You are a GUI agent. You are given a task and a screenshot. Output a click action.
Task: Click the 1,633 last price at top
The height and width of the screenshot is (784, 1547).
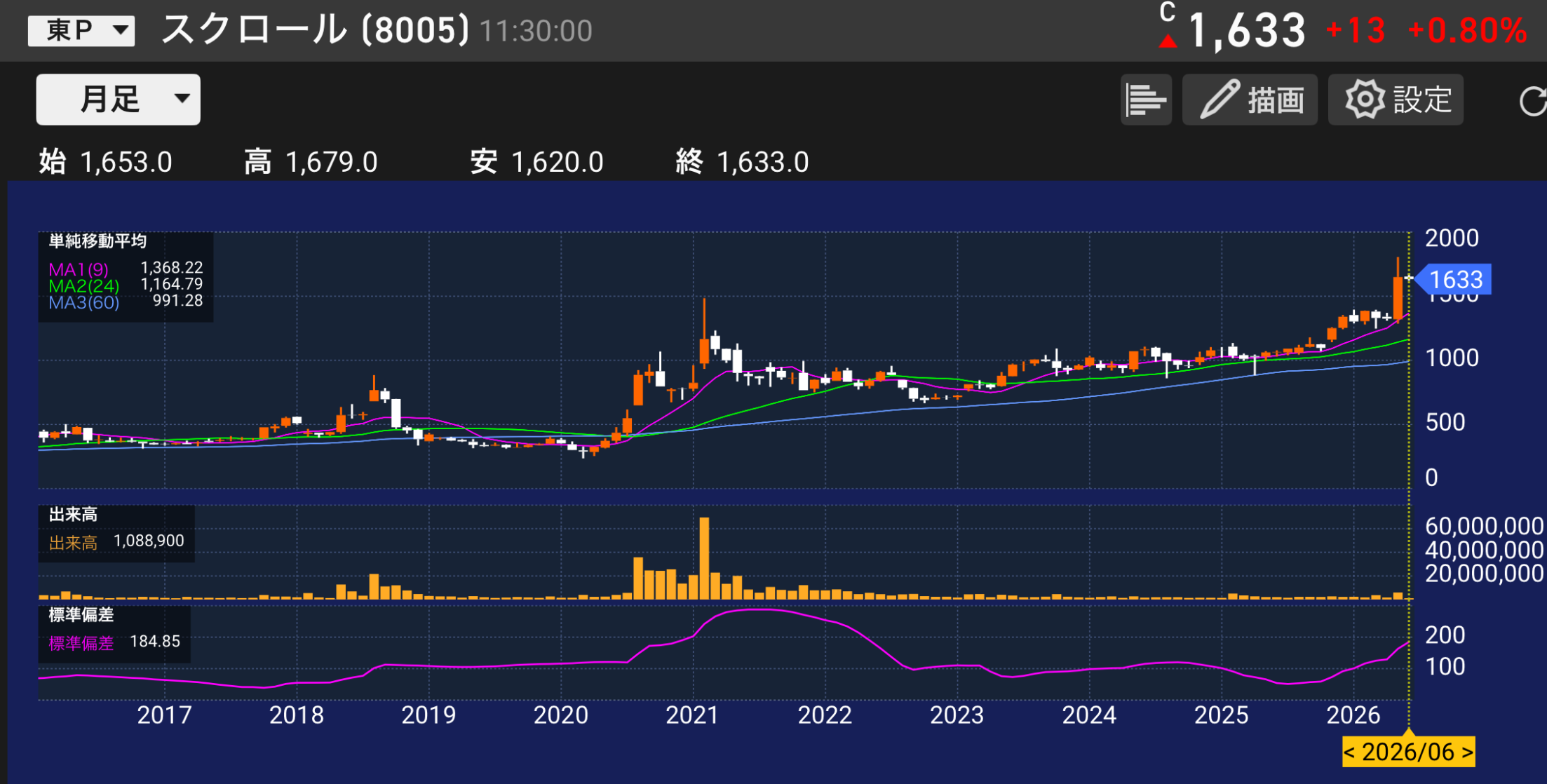pos(1247,31)
